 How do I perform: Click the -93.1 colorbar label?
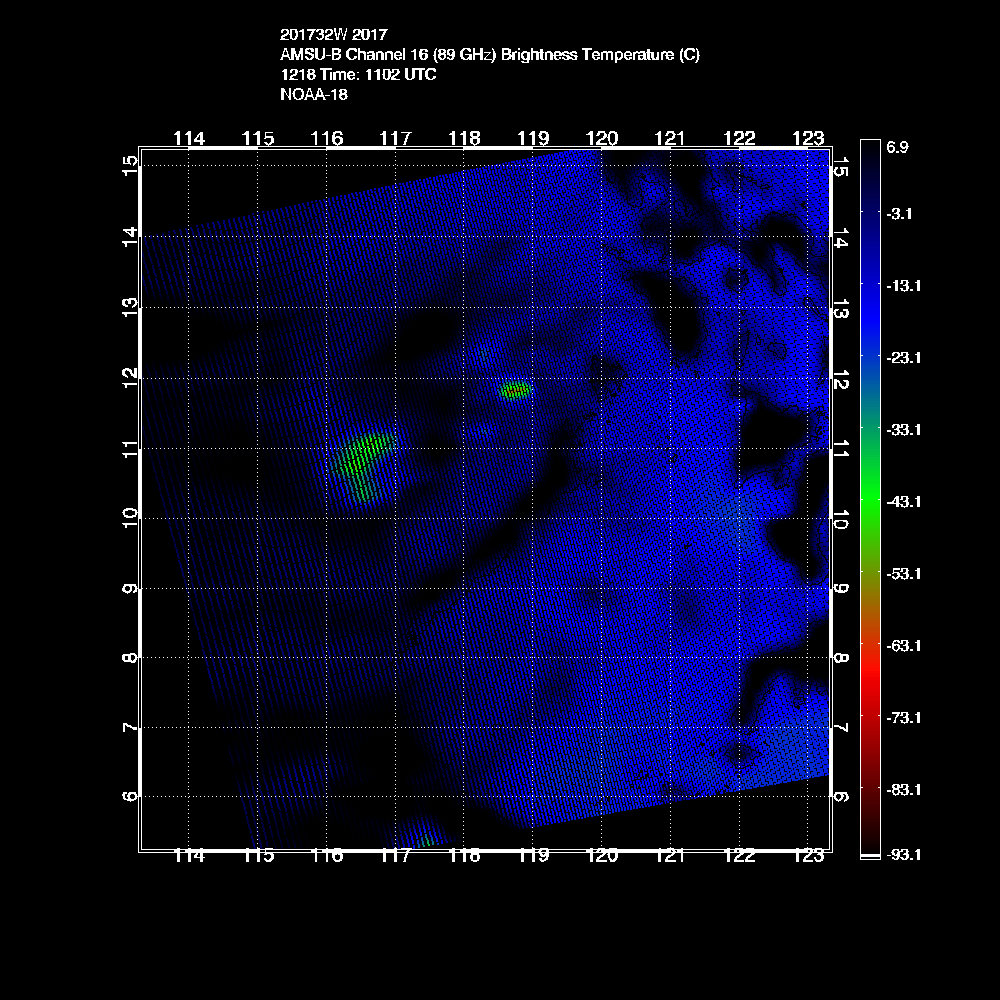pos(903,855)
